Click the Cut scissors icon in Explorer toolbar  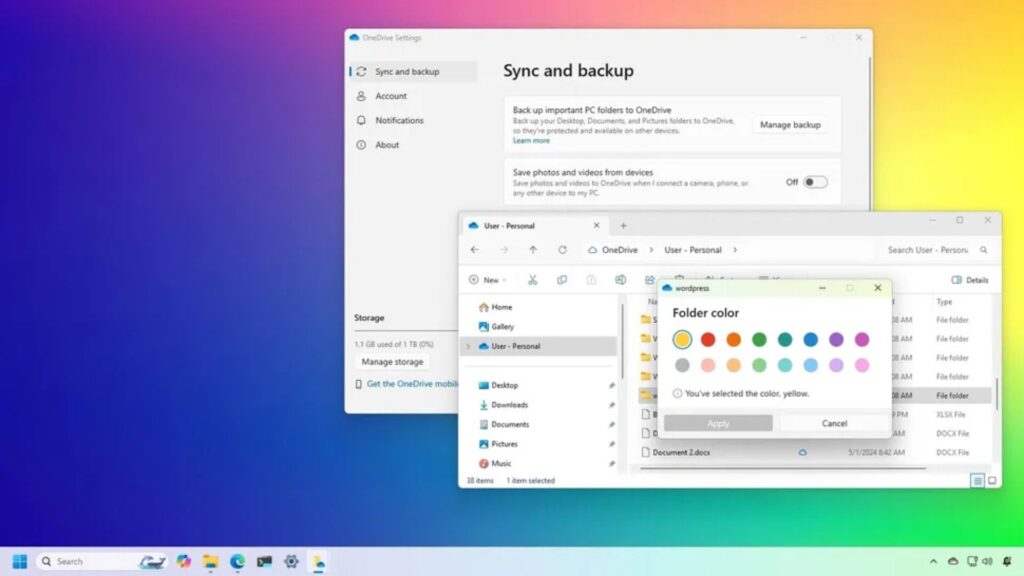(x=533, y=280)
